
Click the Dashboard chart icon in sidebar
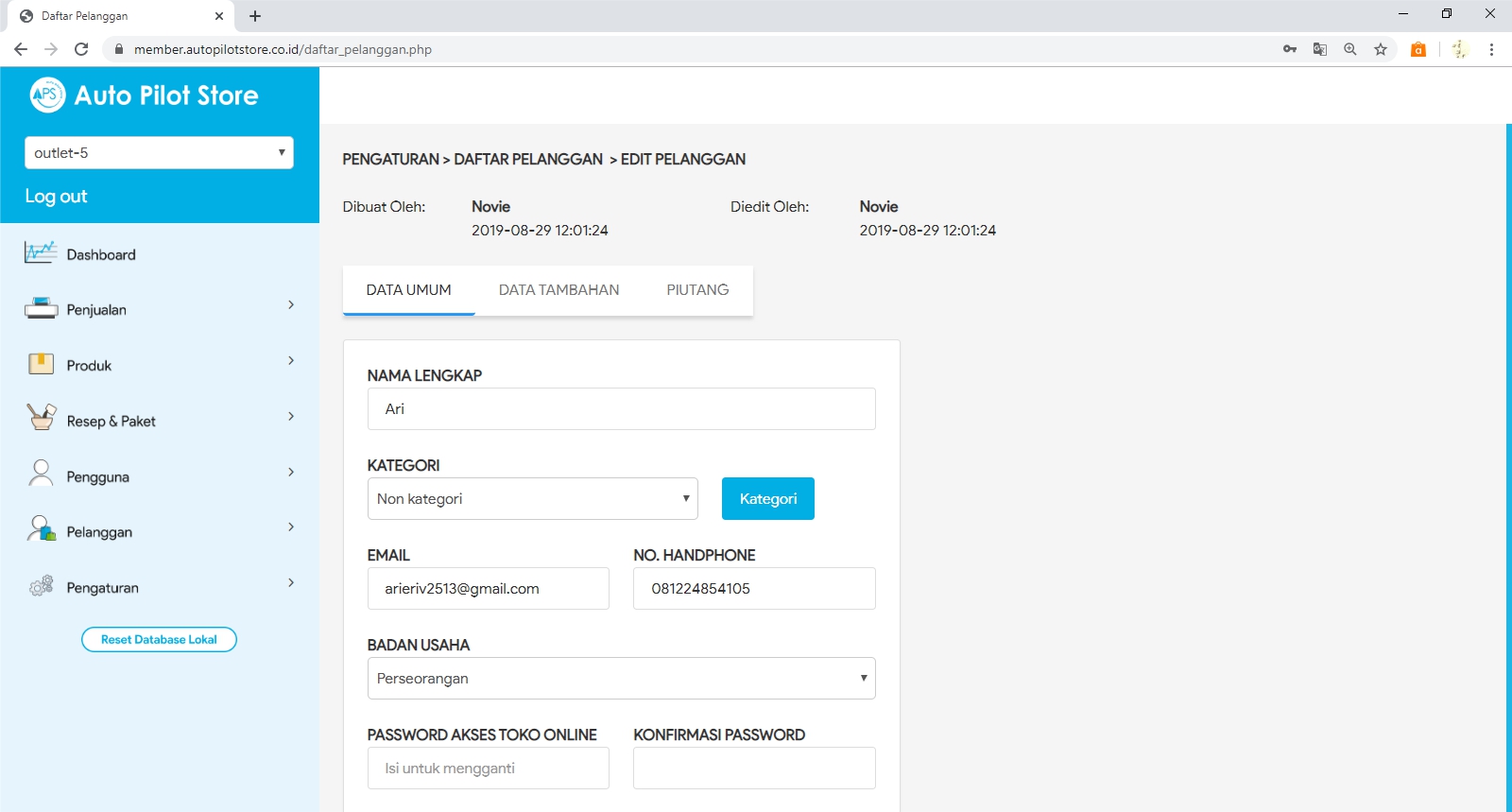tap(41, 253)
